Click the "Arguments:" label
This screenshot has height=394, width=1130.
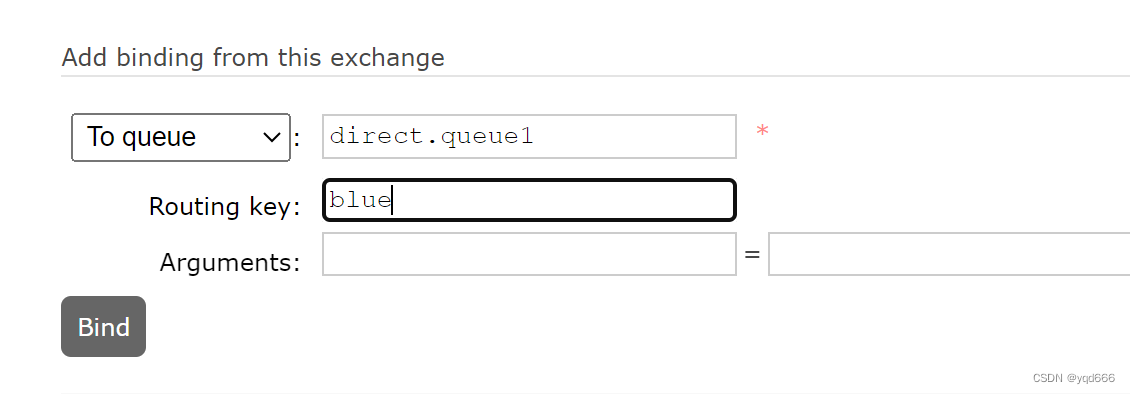click(230, 262)
